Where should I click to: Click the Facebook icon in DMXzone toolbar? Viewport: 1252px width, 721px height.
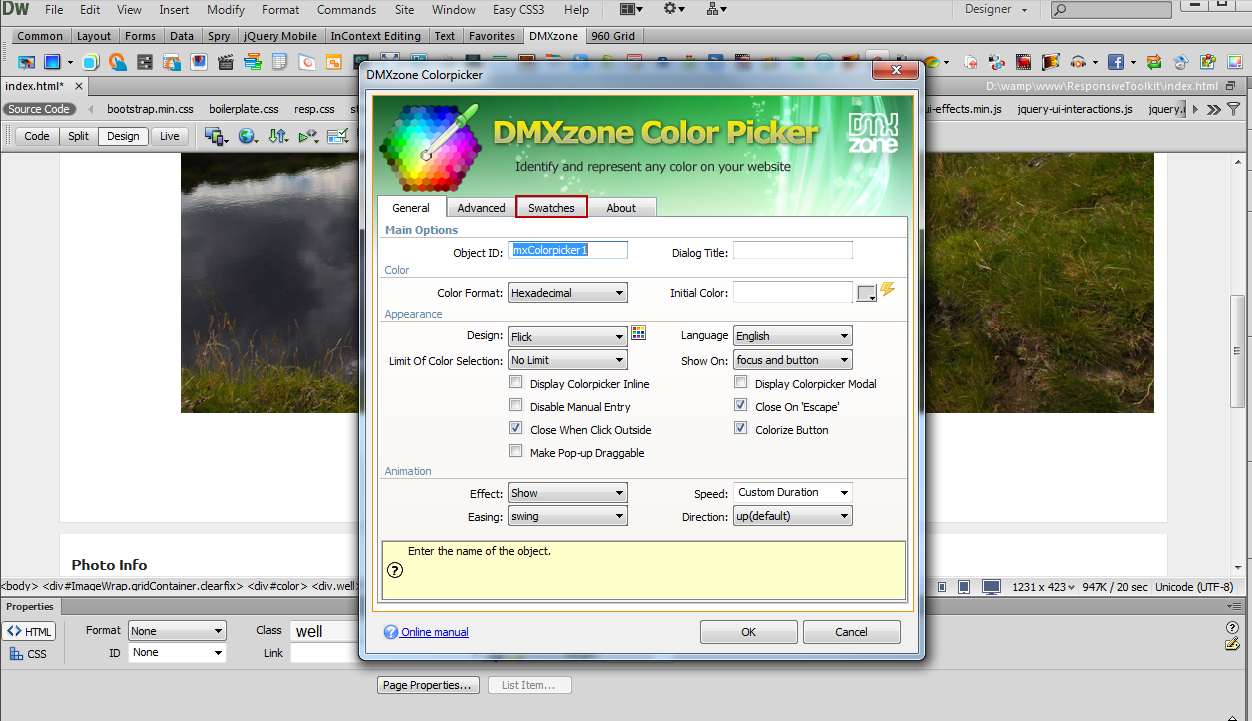1115,62
